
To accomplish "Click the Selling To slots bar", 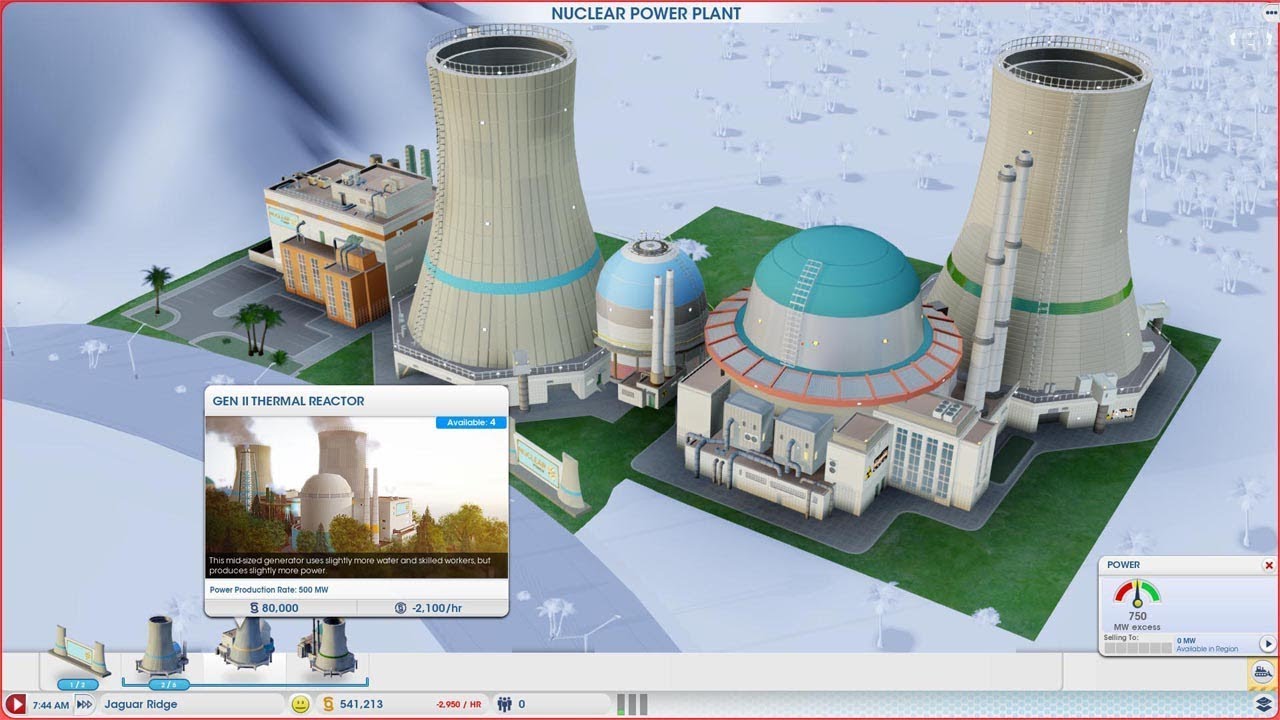I will [x=1137, y=648].
